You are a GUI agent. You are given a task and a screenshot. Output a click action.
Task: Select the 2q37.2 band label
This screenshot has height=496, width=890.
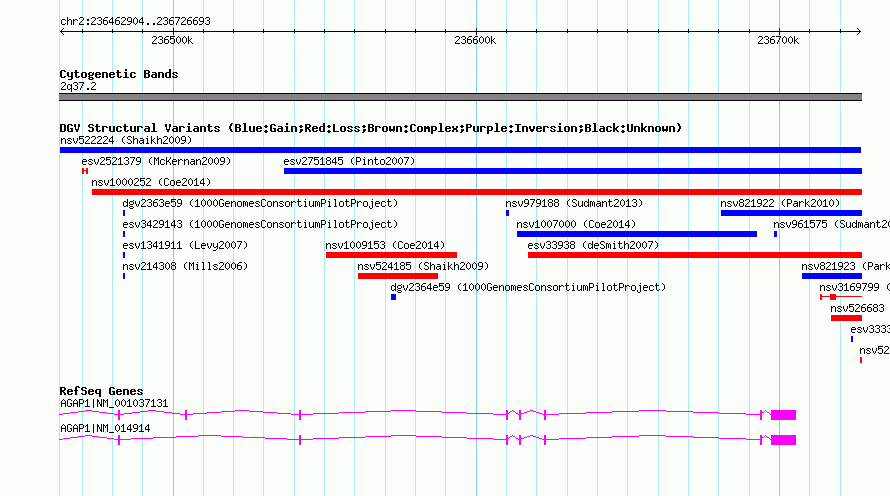78,86
